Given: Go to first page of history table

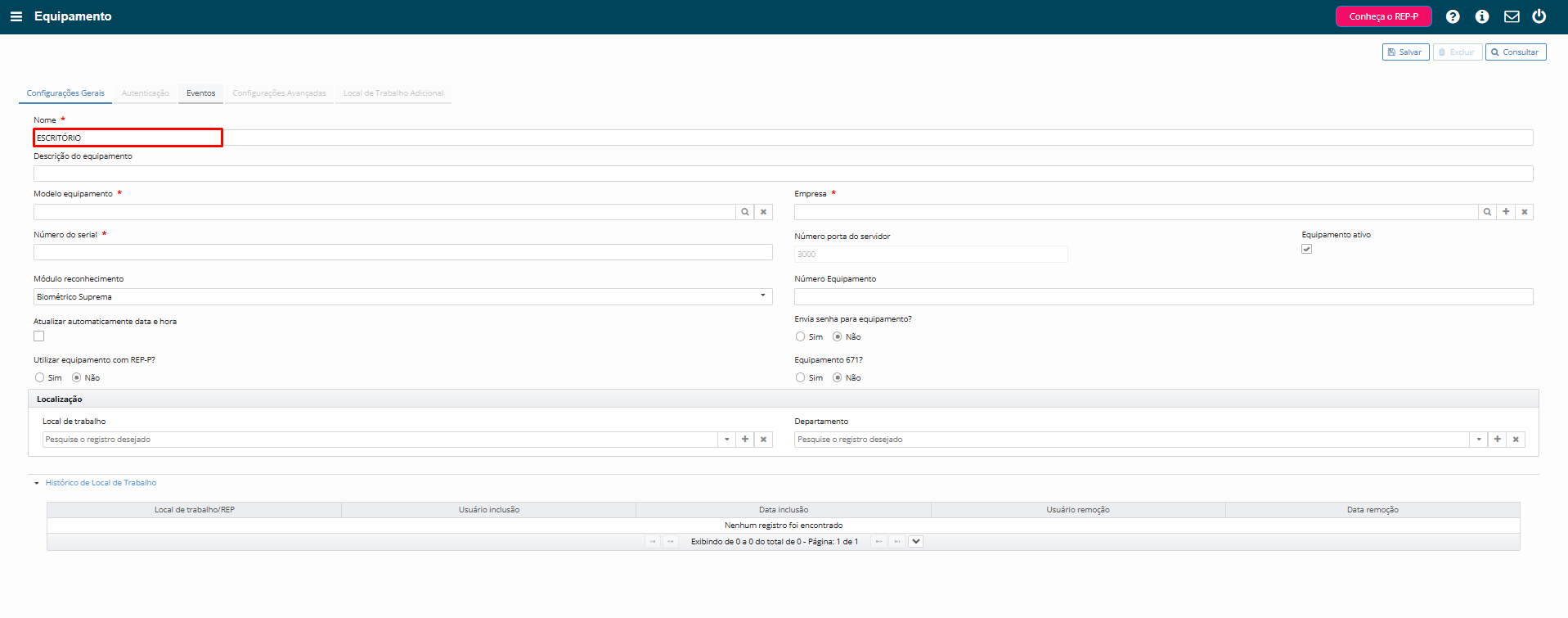Looking at the screenshot, I should [653, 542].
